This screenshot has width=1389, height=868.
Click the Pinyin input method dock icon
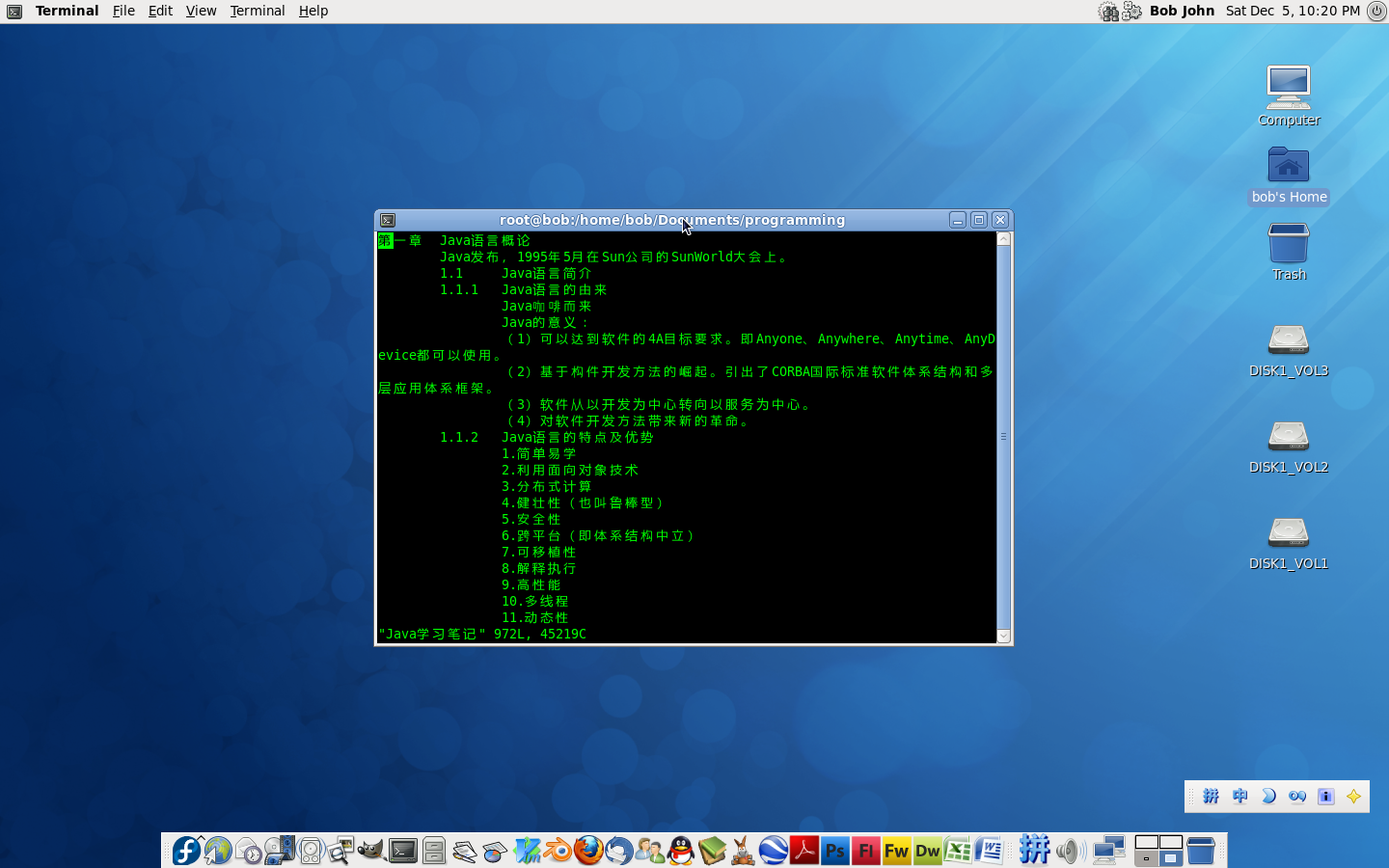[x=1034, y=851]
